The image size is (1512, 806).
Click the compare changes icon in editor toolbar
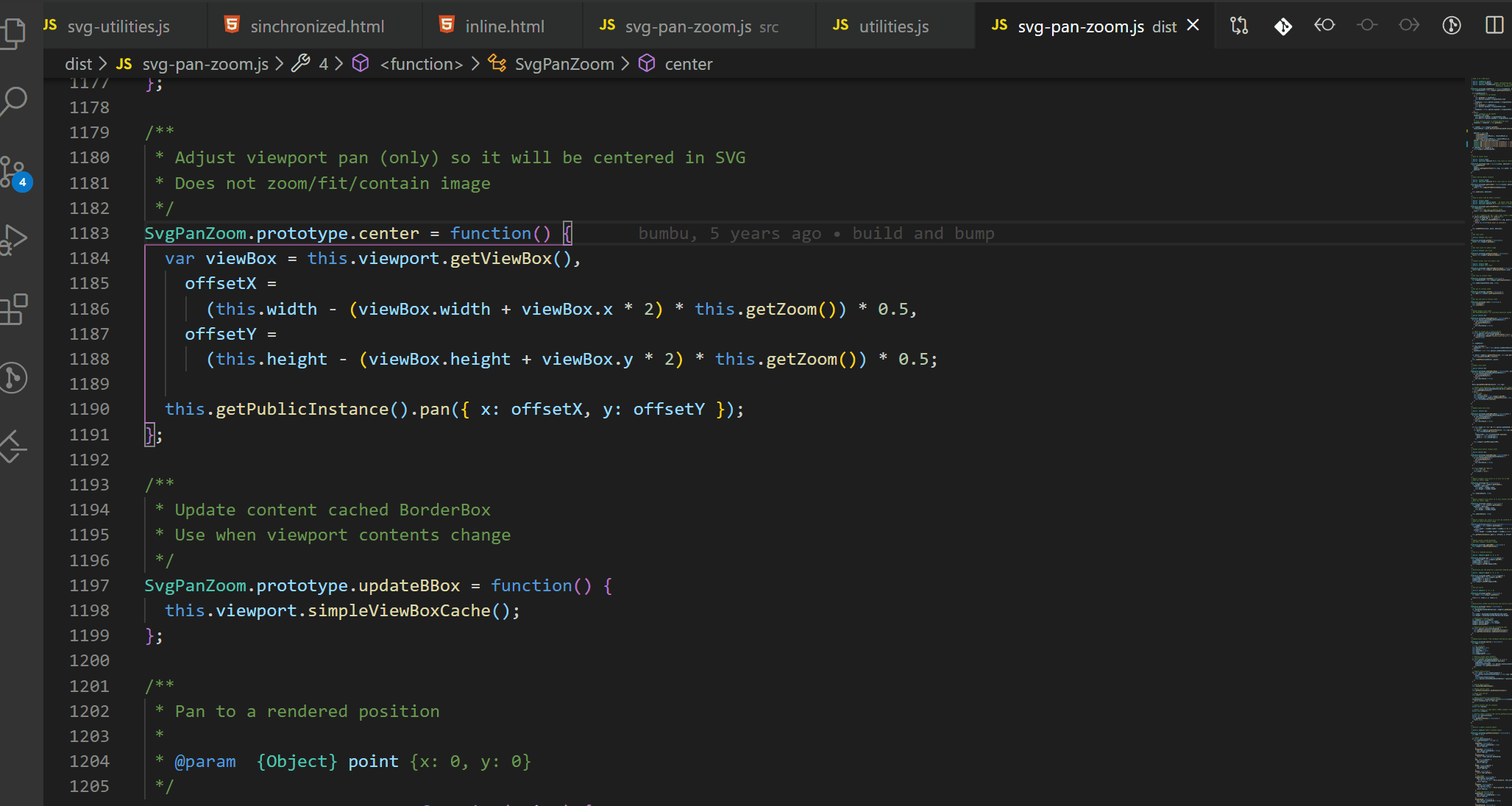coord(1239,26)
